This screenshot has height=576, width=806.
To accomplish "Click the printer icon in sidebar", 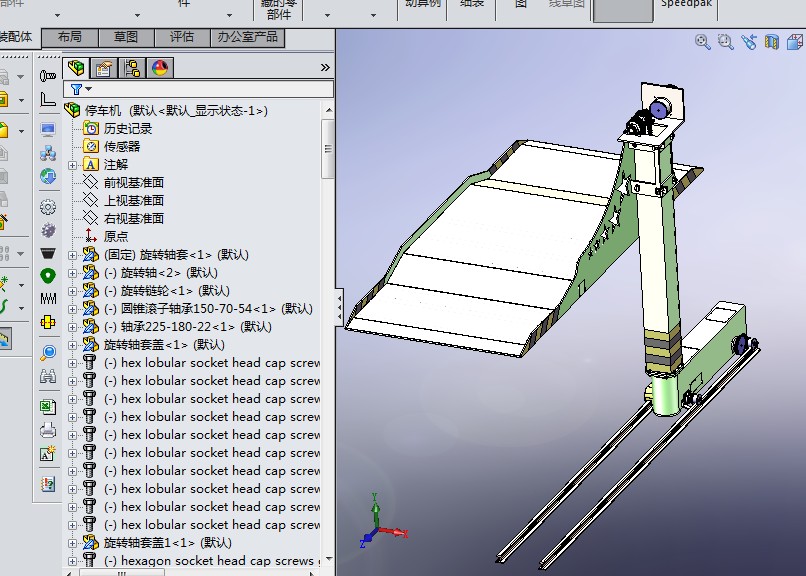I will pyautogui.click(x=48, y=430).
